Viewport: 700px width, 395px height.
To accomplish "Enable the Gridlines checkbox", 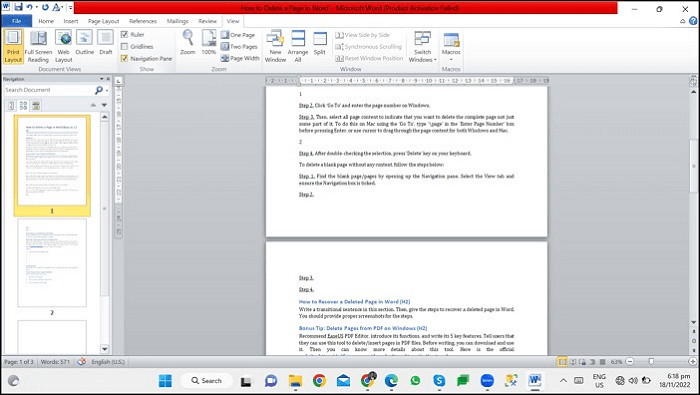I will click(125, 46).
